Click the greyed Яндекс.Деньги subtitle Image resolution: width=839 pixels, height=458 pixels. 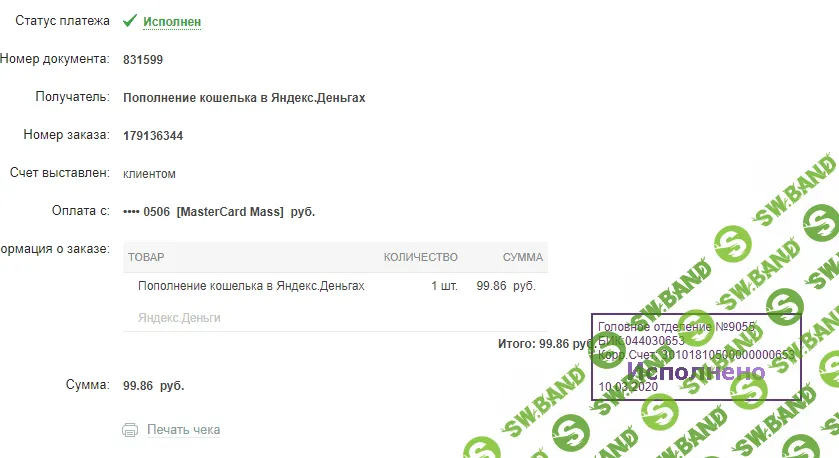(179, 318)
